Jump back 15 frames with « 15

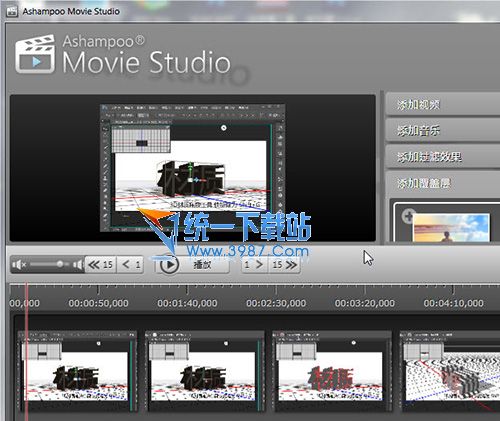pyautogui.click(x=100, y=265)
